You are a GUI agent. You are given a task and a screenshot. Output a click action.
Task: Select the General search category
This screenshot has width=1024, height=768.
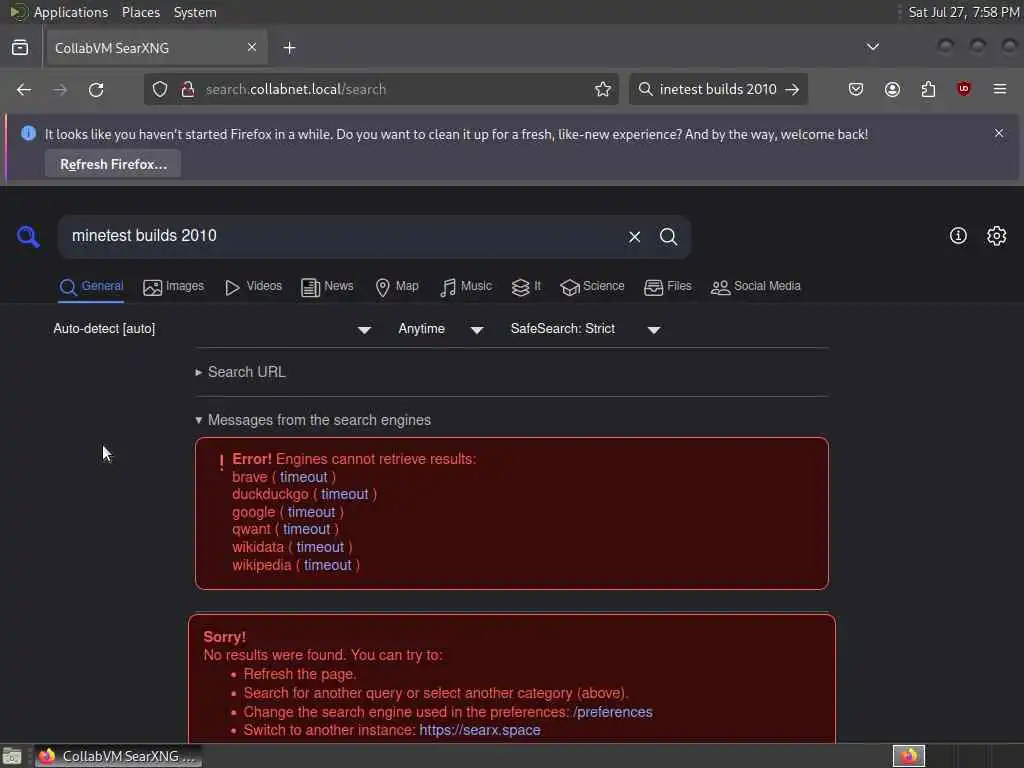click(x=91, y=287)
